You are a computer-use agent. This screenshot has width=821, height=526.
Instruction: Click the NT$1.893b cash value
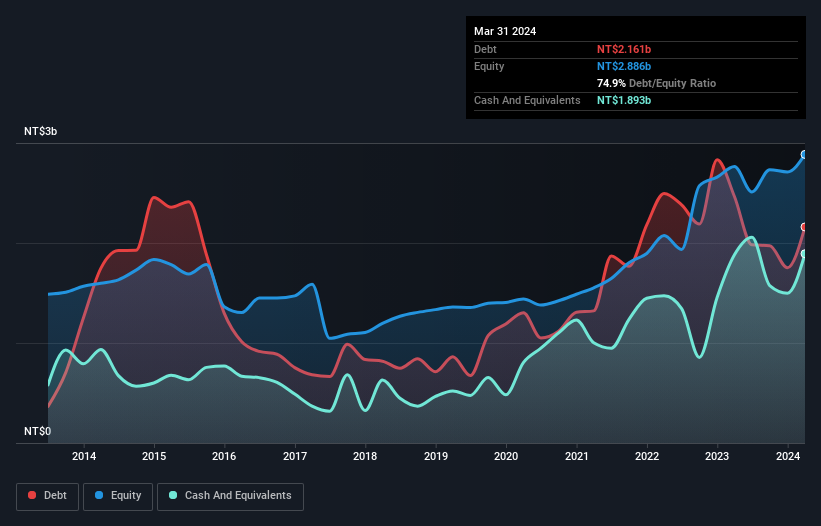pos(624,100)
